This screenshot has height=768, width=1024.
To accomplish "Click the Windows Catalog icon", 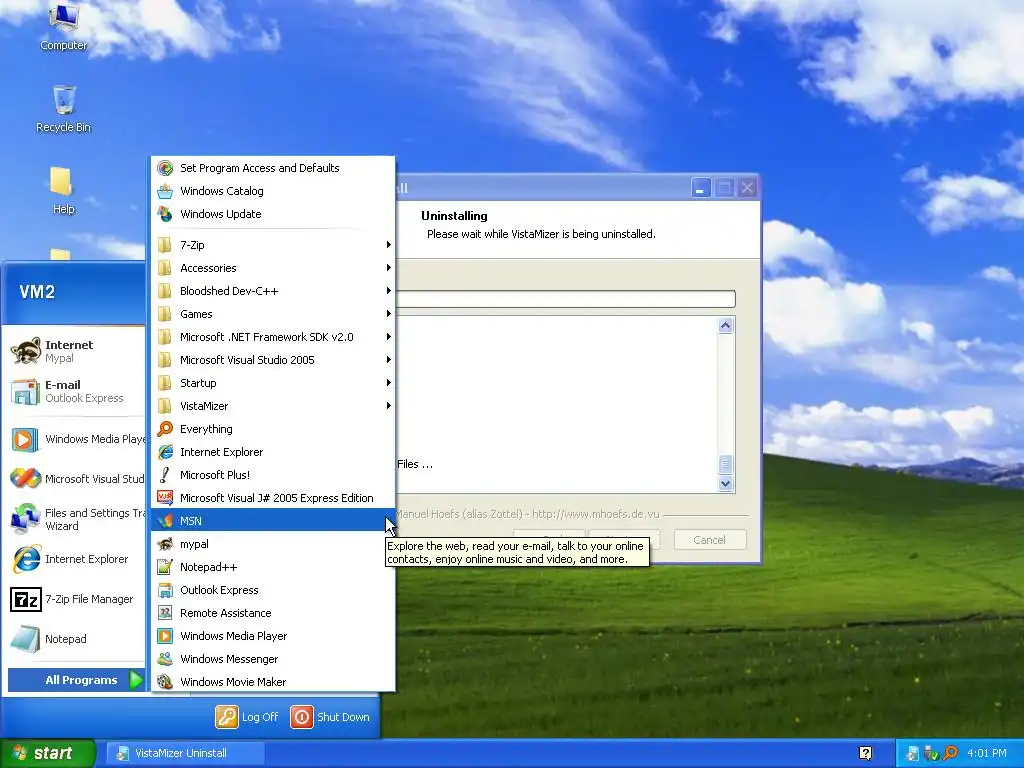I will [x=165, y=191].
